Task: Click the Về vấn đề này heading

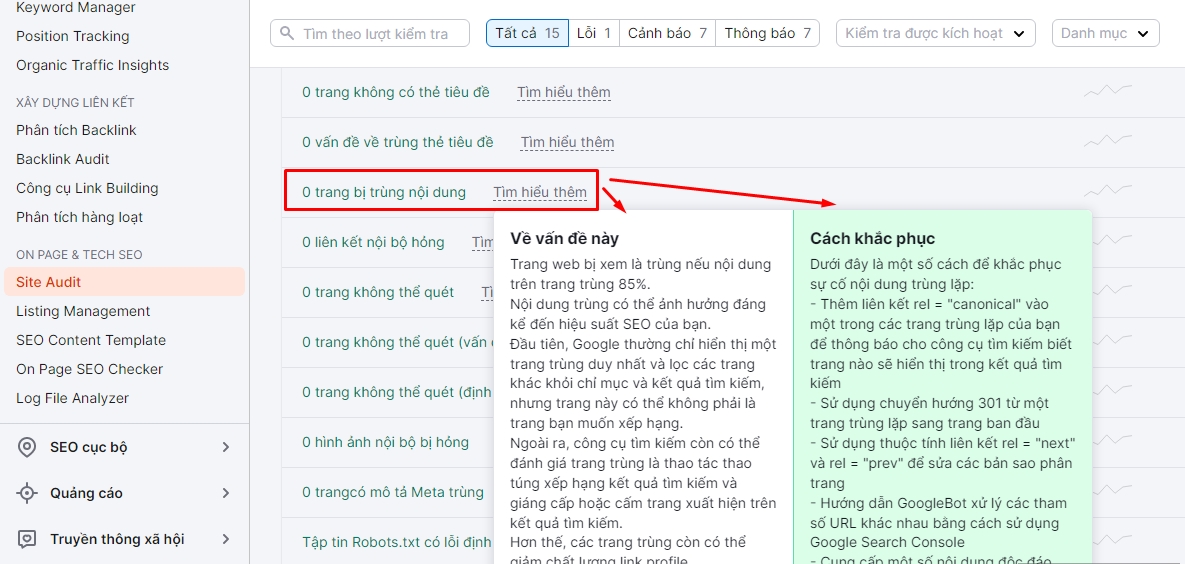Action: (x=565, y=239)
